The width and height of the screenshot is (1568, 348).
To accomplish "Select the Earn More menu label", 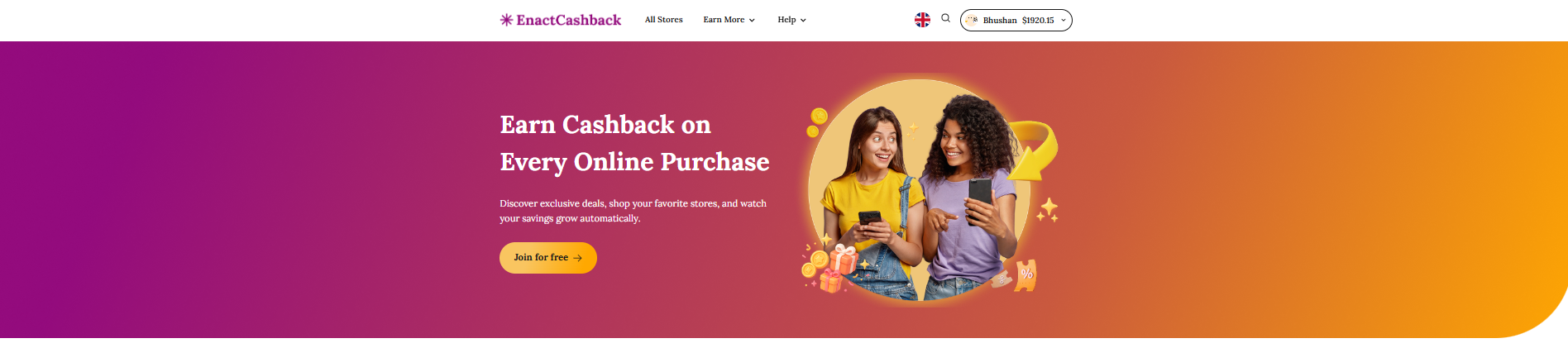I will tap(724, 20).
